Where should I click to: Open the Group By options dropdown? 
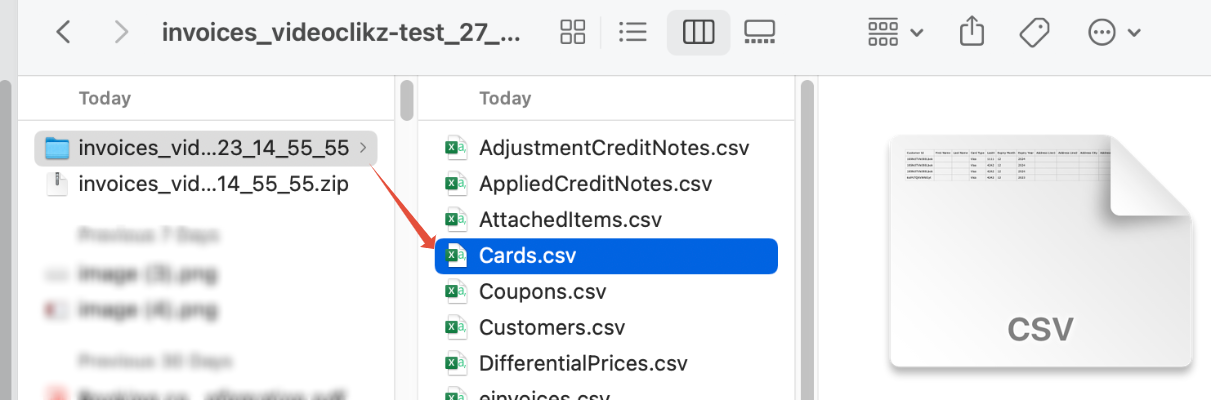pyautogui.click(x=895, y=32)
